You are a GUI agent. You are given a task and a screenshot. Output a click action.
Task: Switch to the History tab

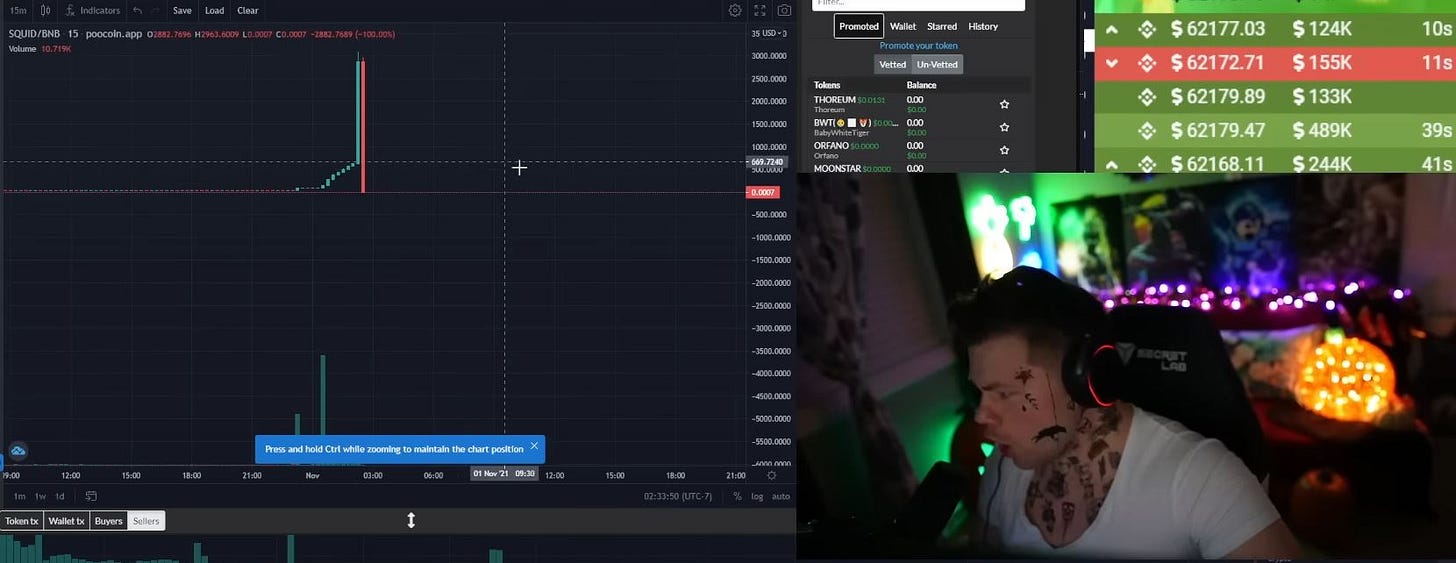983,26
